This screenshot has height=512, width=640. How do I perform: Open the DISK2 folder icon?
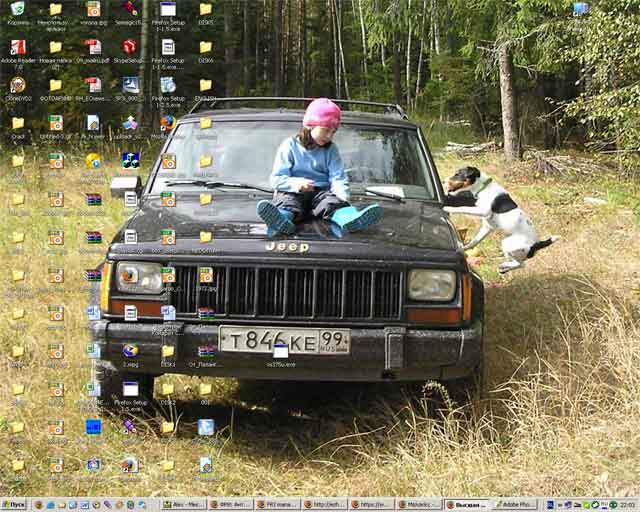point(168,389)
